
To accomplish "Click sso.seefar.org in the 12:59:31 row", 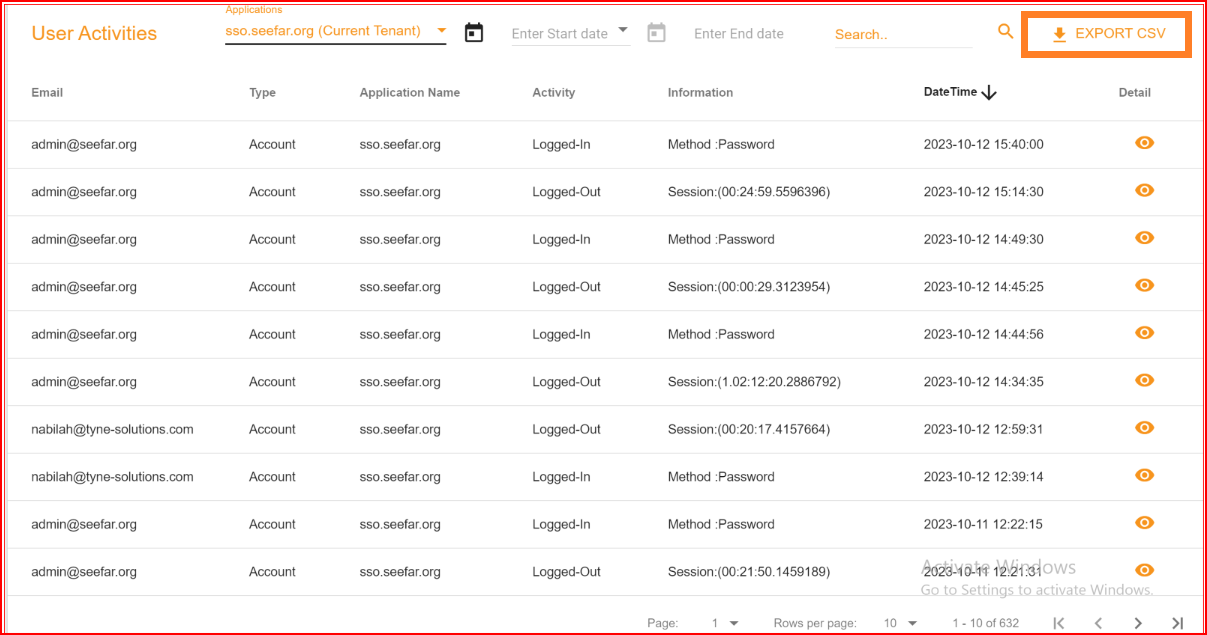I will pyautogui.click(x=400, y=429).
